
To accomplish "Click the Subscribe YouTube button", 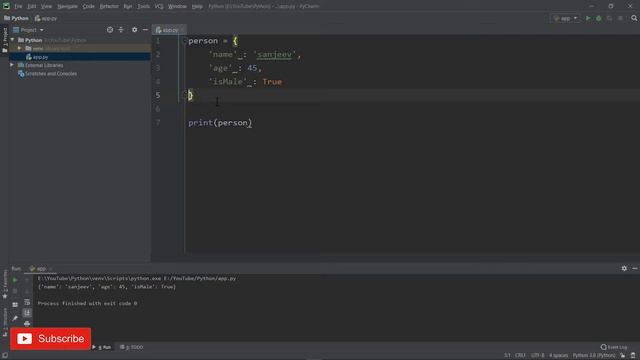I will tap(51, 339).
